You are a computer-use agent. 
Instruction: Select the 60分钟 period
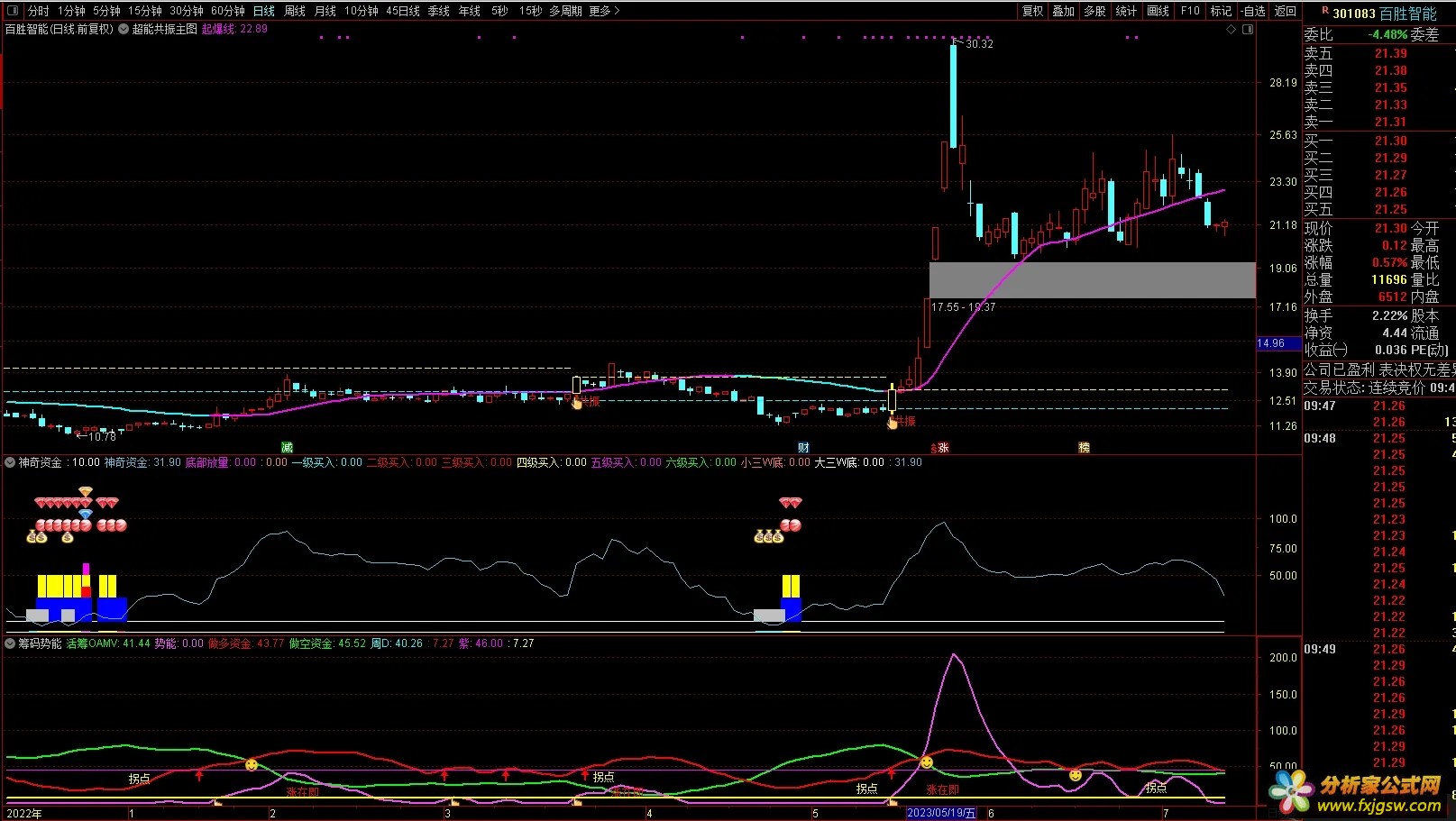(x=228, y=11)
